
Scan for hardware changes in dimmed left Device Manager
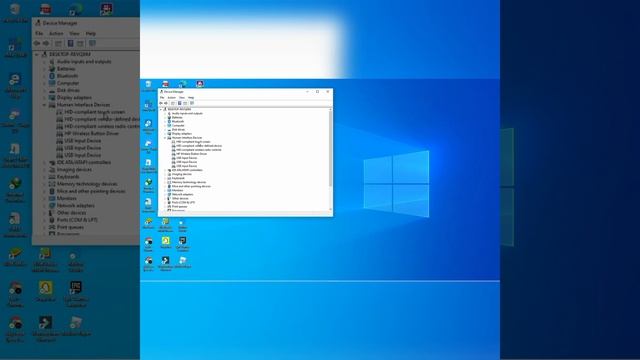click(x=92, y=43)
